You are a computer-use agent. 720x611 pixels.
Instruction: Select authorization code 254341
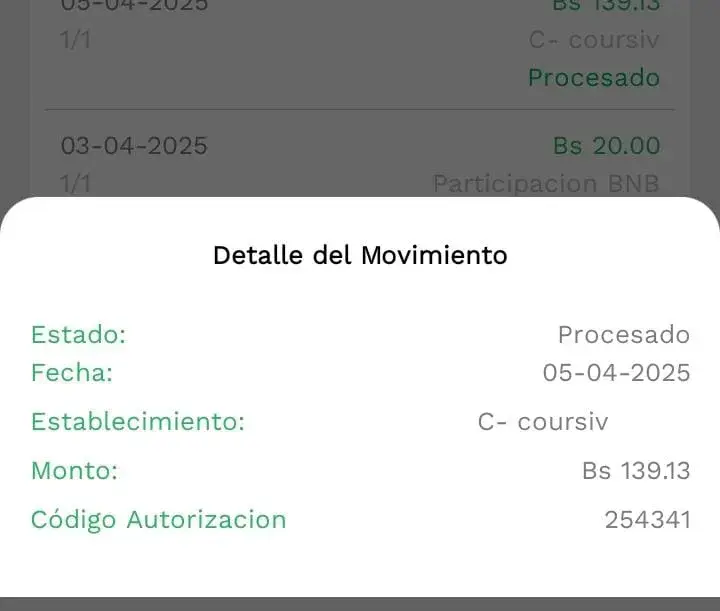tap(647, 520)
